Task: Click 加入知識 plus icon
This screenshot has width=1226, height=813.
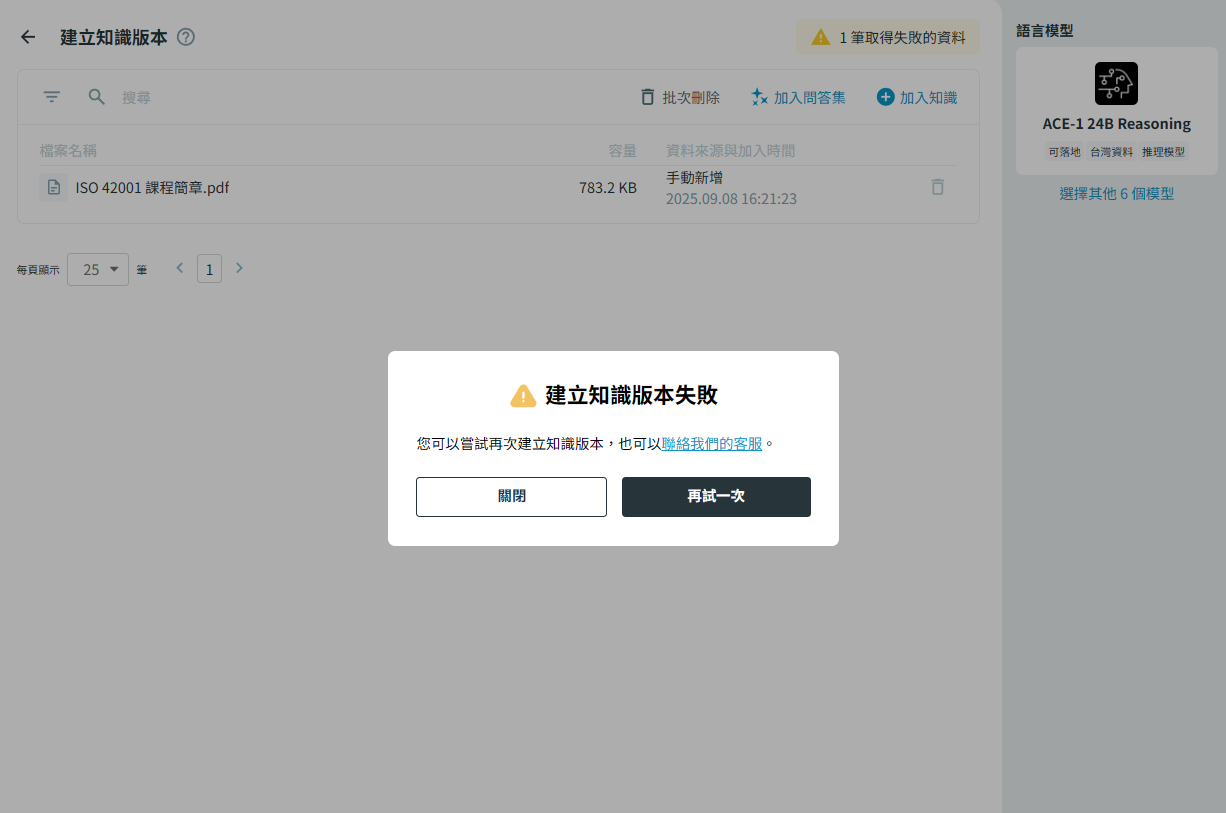Action: pyautogui.click(x=885, y=97)
